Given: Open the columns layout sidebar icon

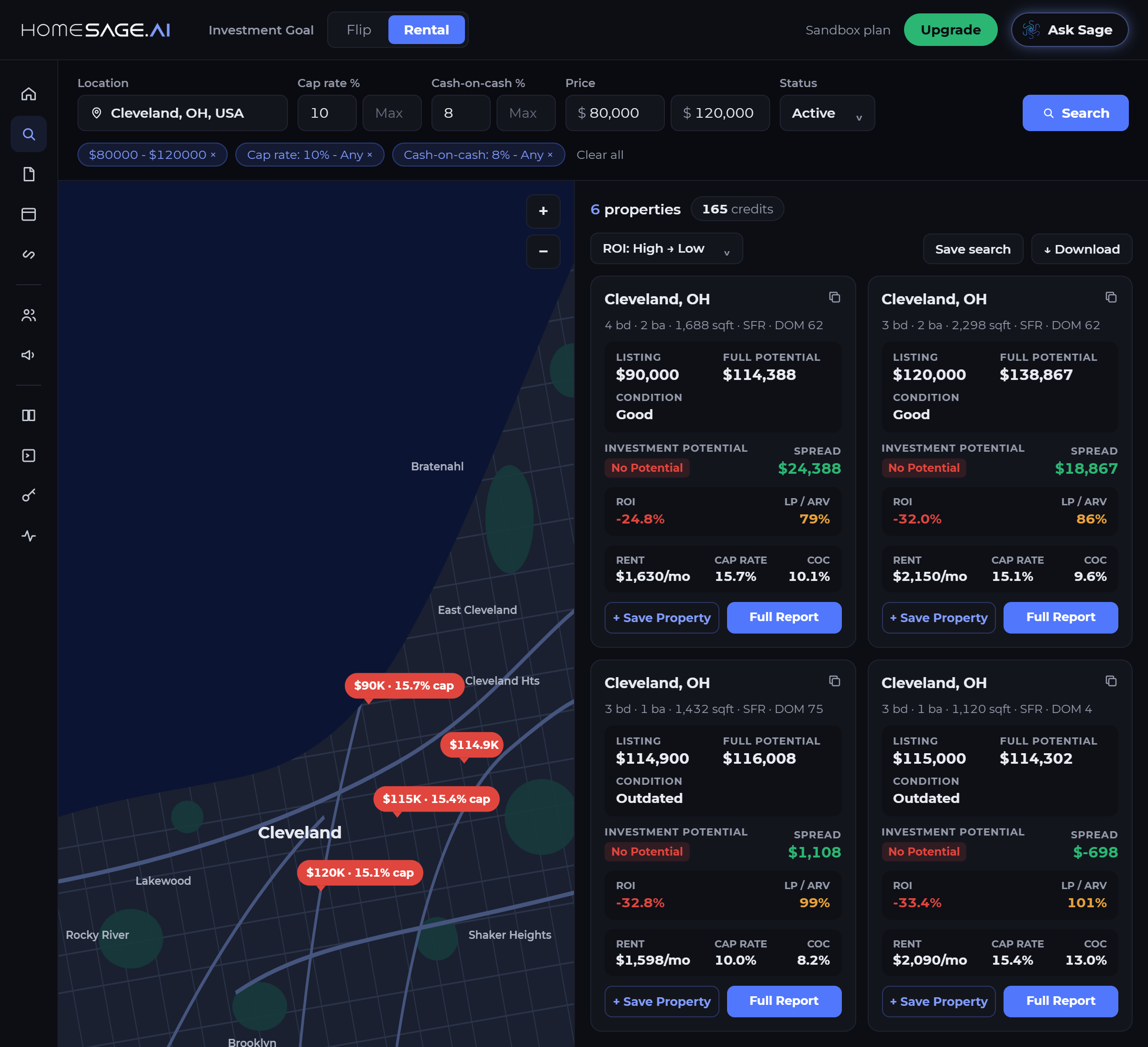Looking at the screenshot, I should (x=29, y=415).
